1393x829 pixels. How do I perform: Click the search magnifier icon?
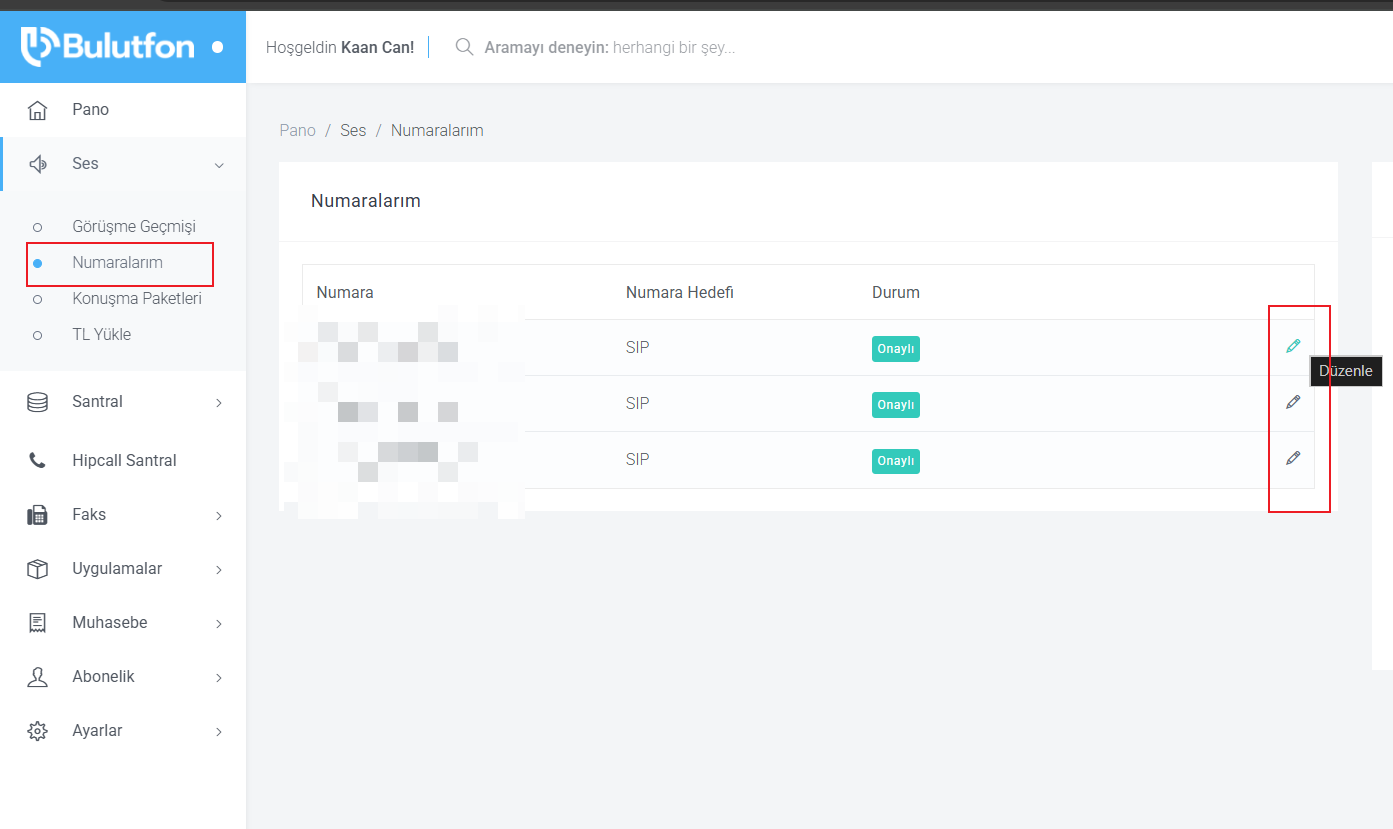[x=464, y=47]
